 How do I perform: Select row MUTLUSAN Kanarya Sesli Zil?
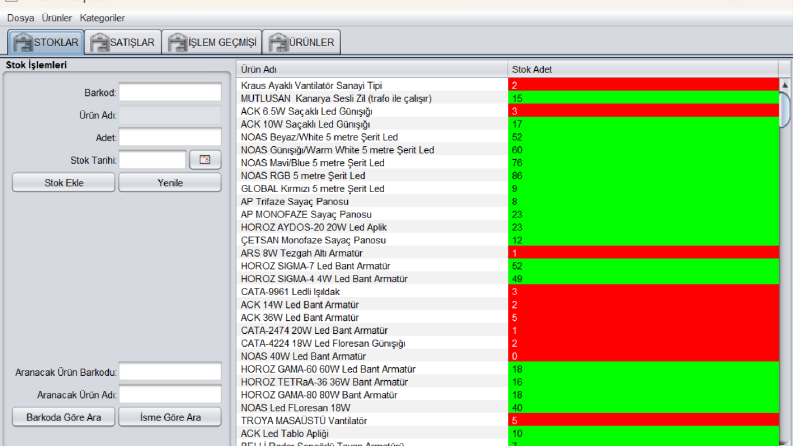pos(508,98)
